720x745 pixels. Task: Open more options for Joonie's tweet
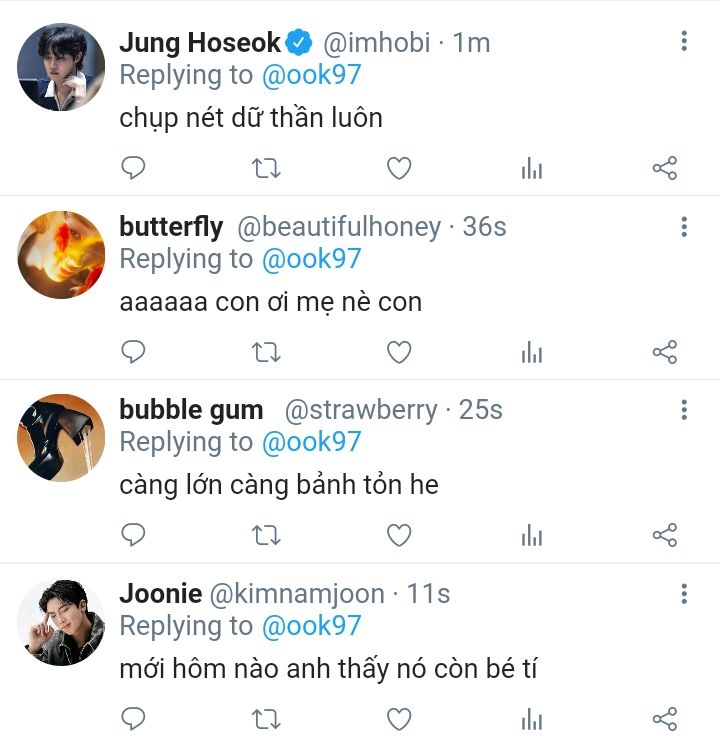click(684, 594)
